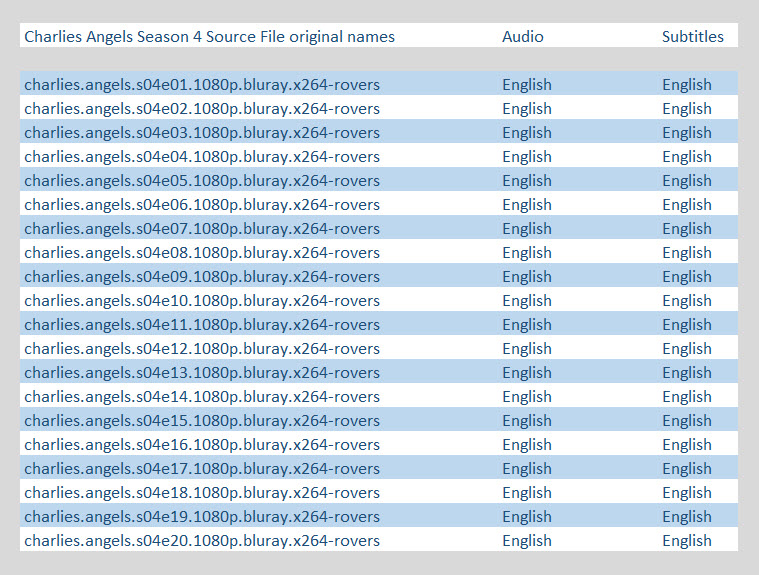
Task: Select file name charlies.angels.s04e18.1080p.bluray.x264-rovers
Action: 202,492
